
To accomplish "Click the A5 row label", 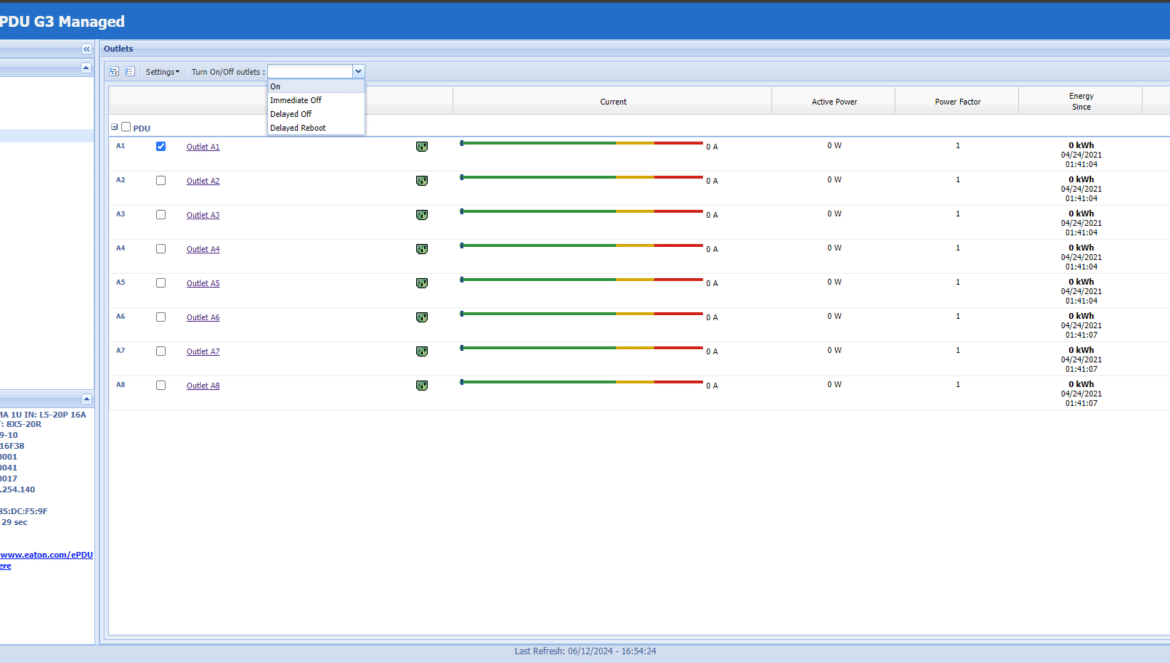I will click(121, 283).
